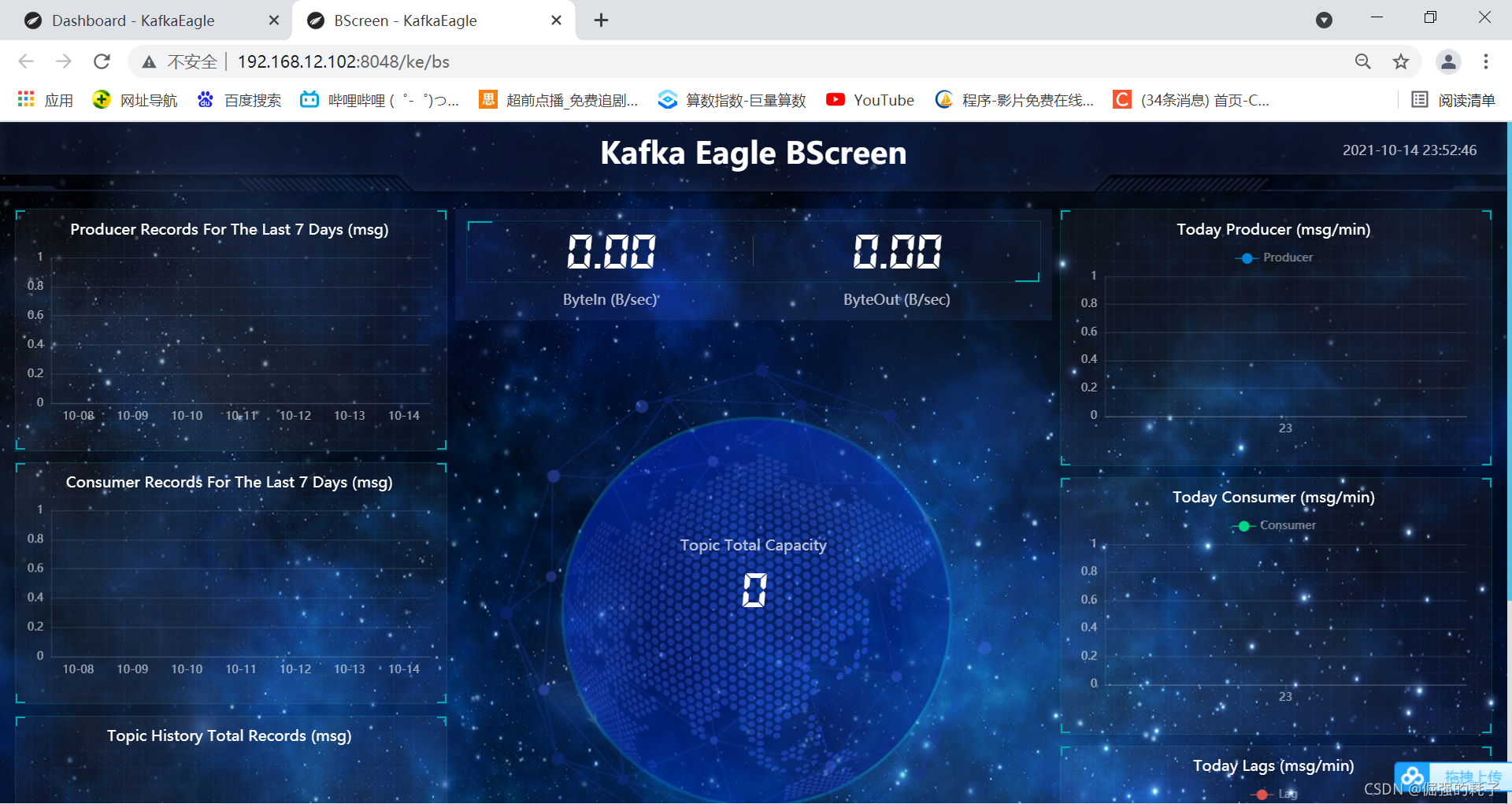
Task: Open the zoom magnifier icon
Action: click(1363, 61)
